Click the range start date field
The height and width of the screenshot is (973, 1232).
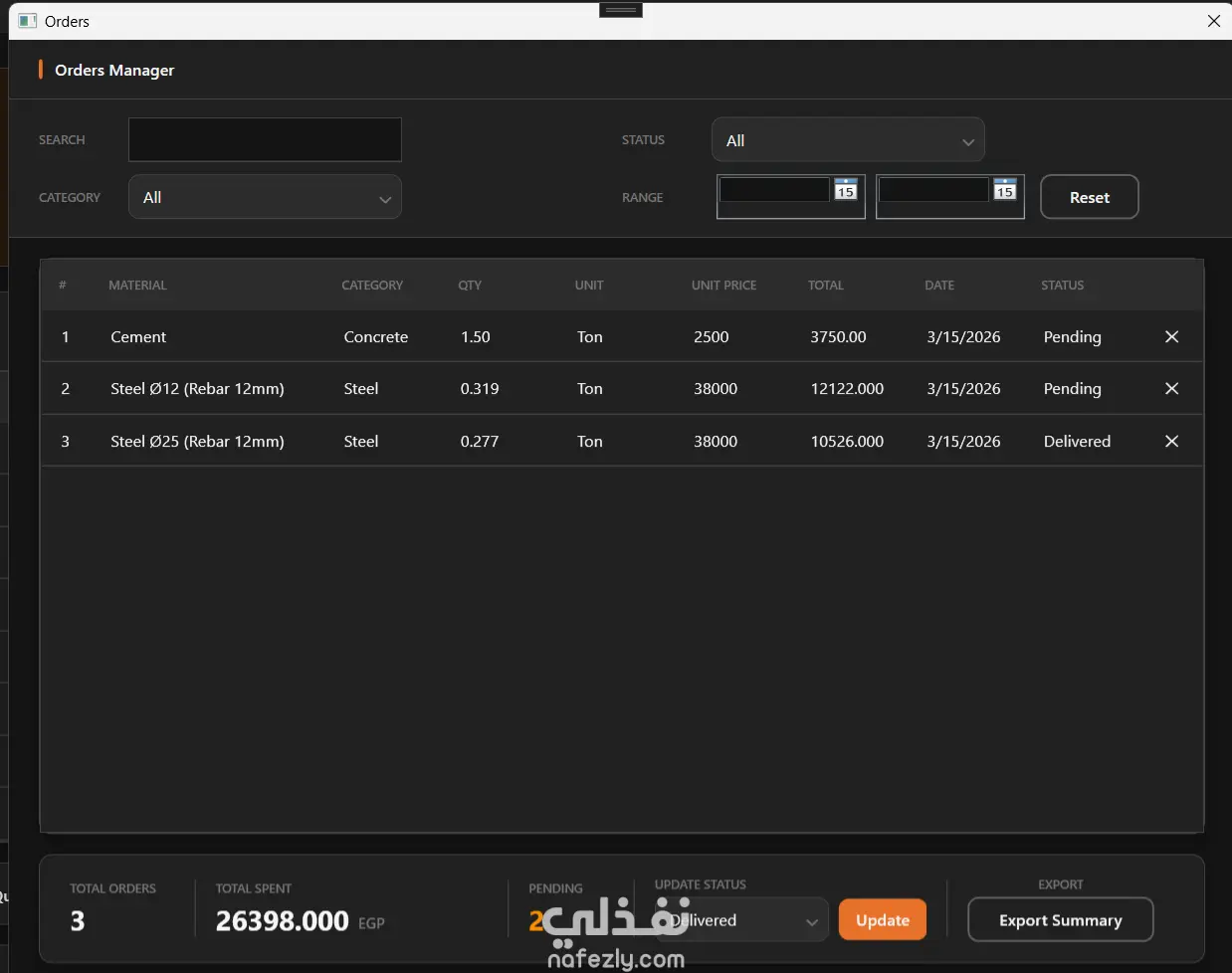pyautogui.click(x=774, y=190)
